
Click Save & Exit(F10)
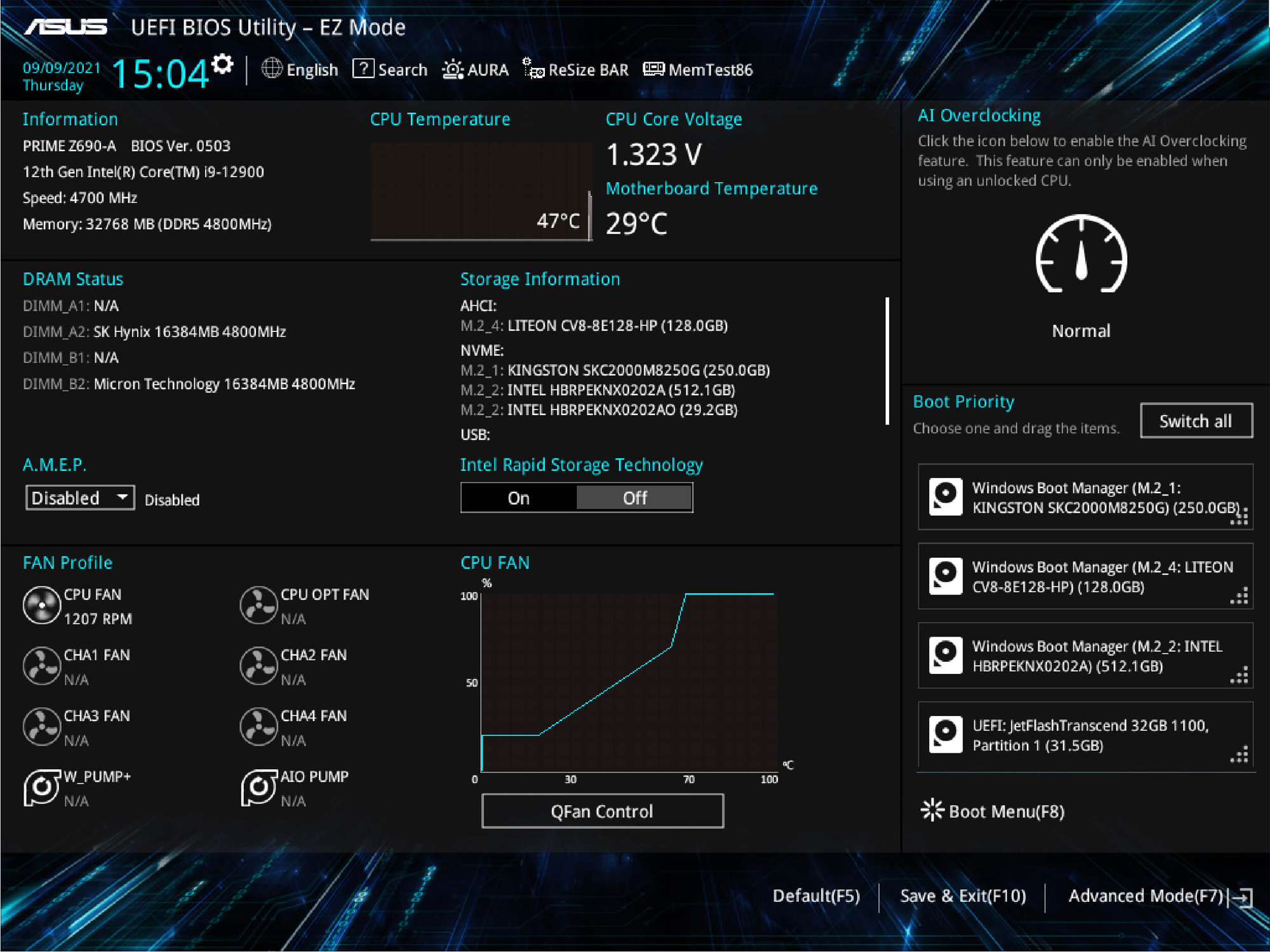(x=963, y=896)
